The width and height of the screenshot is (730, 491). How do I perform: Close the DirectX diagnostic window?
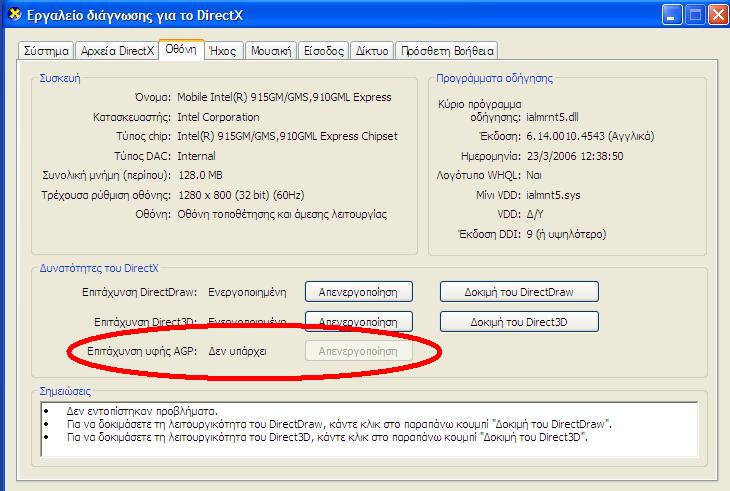[718, 16]
